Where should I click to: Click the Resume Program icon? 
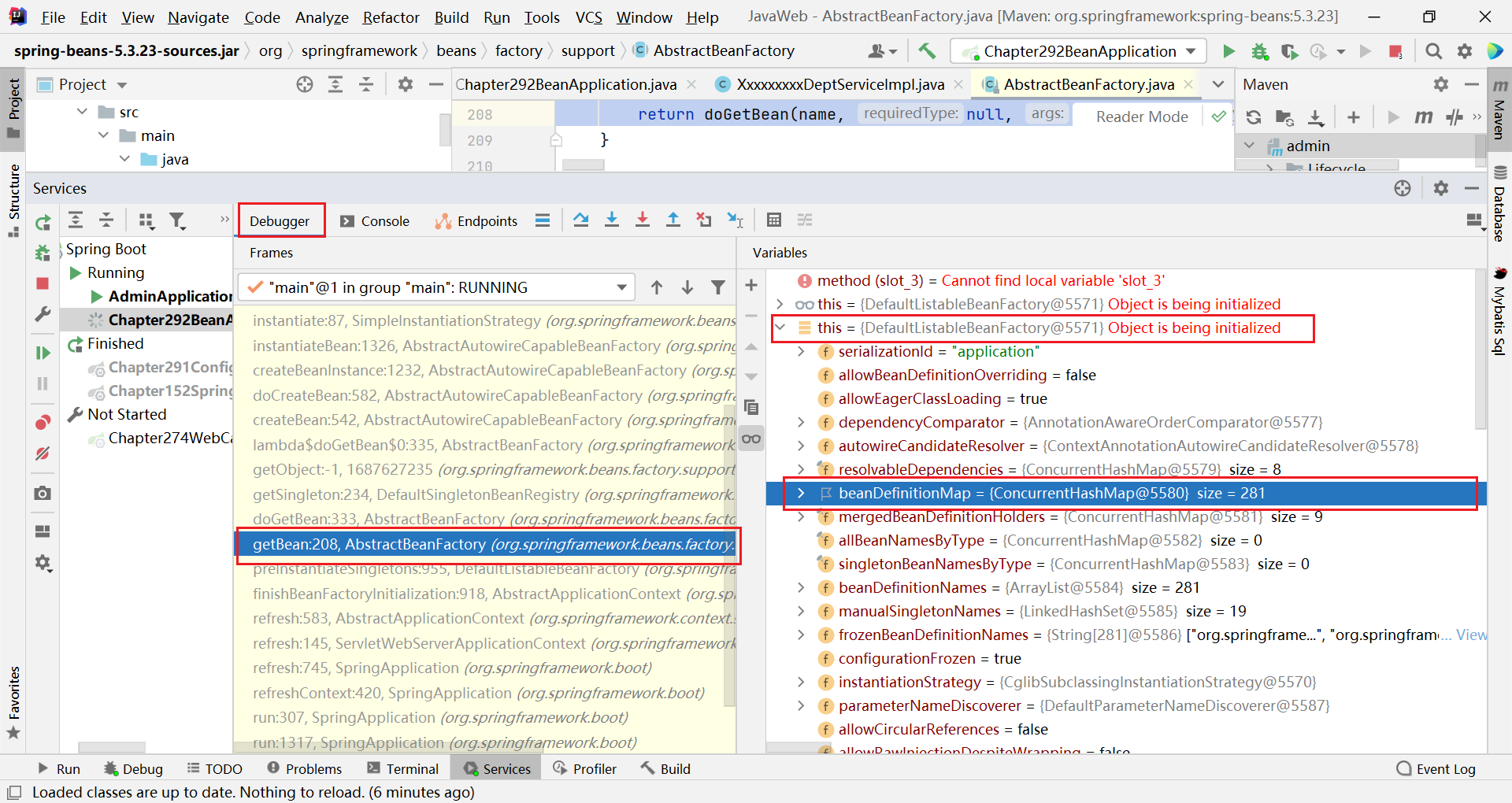[x=43, y=353]
